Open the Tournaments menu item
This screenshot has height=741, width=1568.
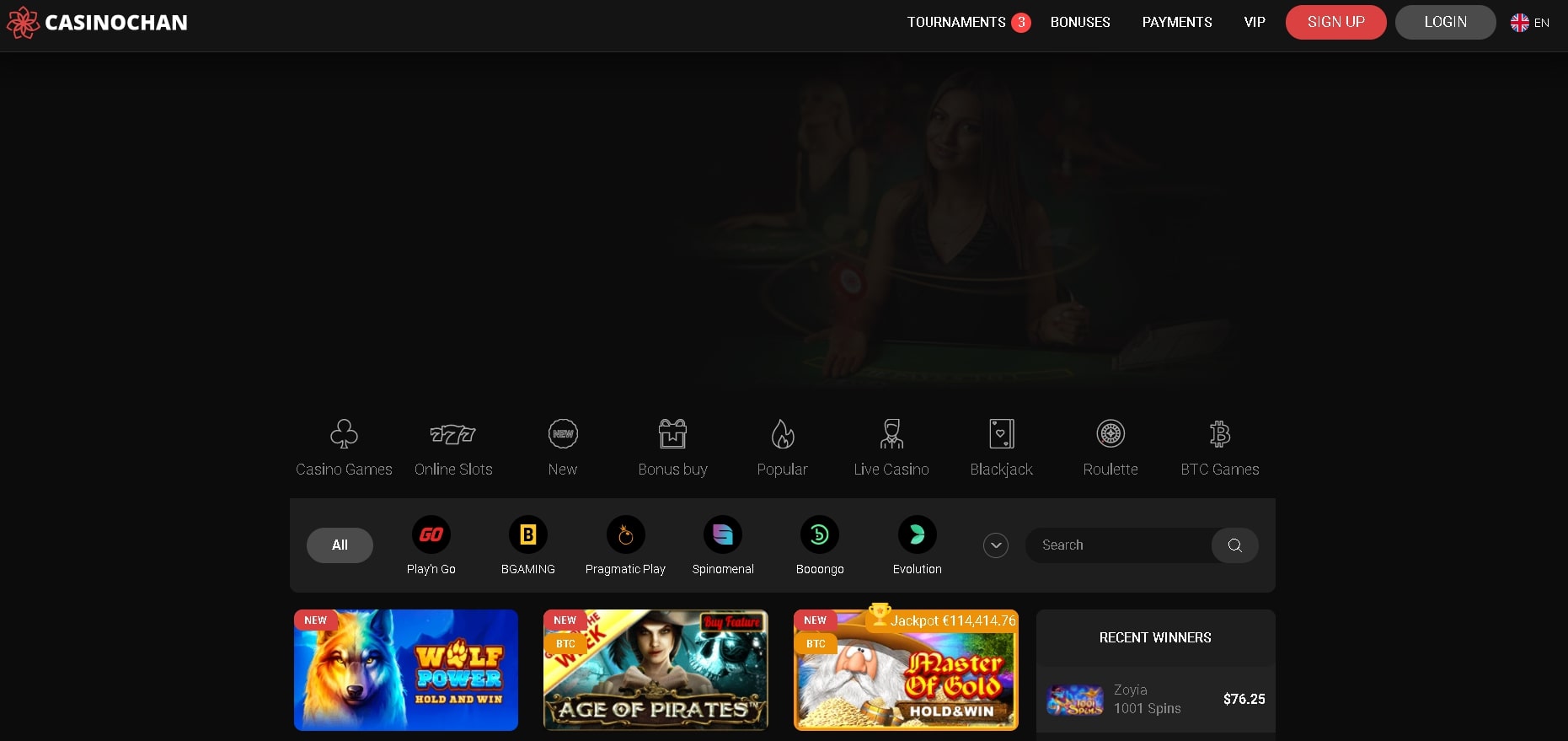pos(956,22)
